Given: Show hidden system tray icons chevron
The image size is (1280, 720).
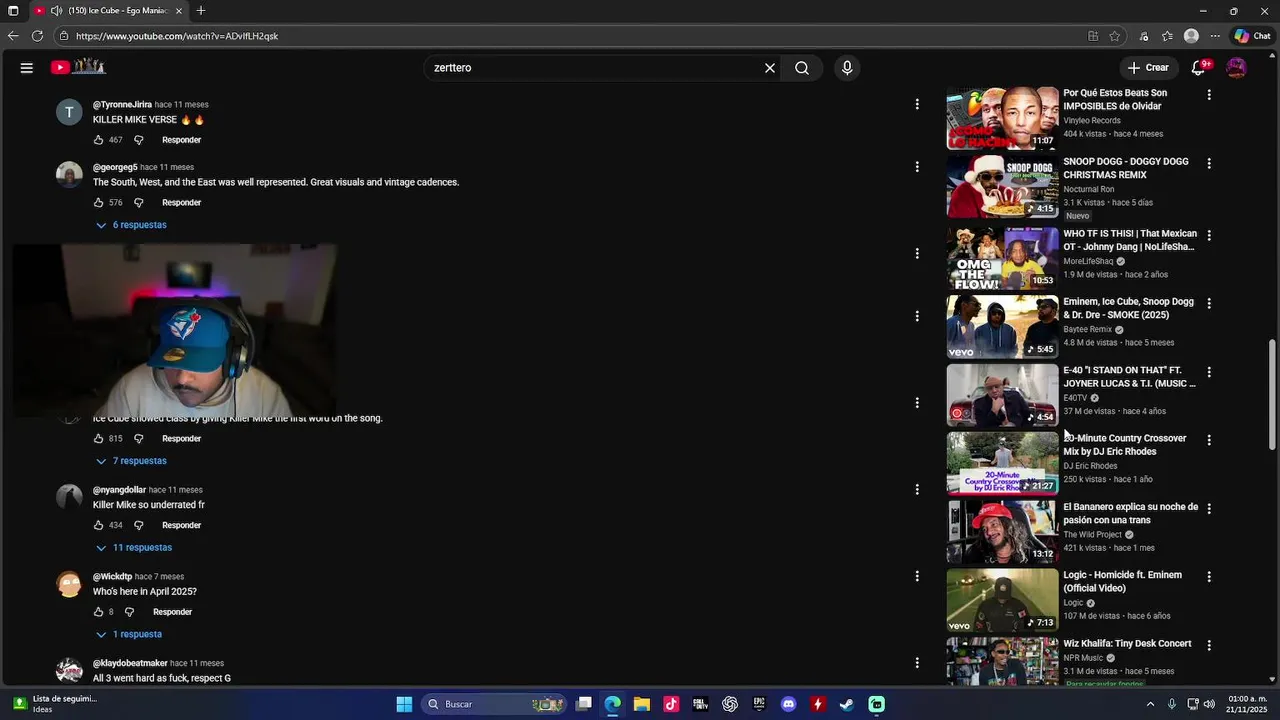Looking at the screenshot, I should pos(1150,704).
